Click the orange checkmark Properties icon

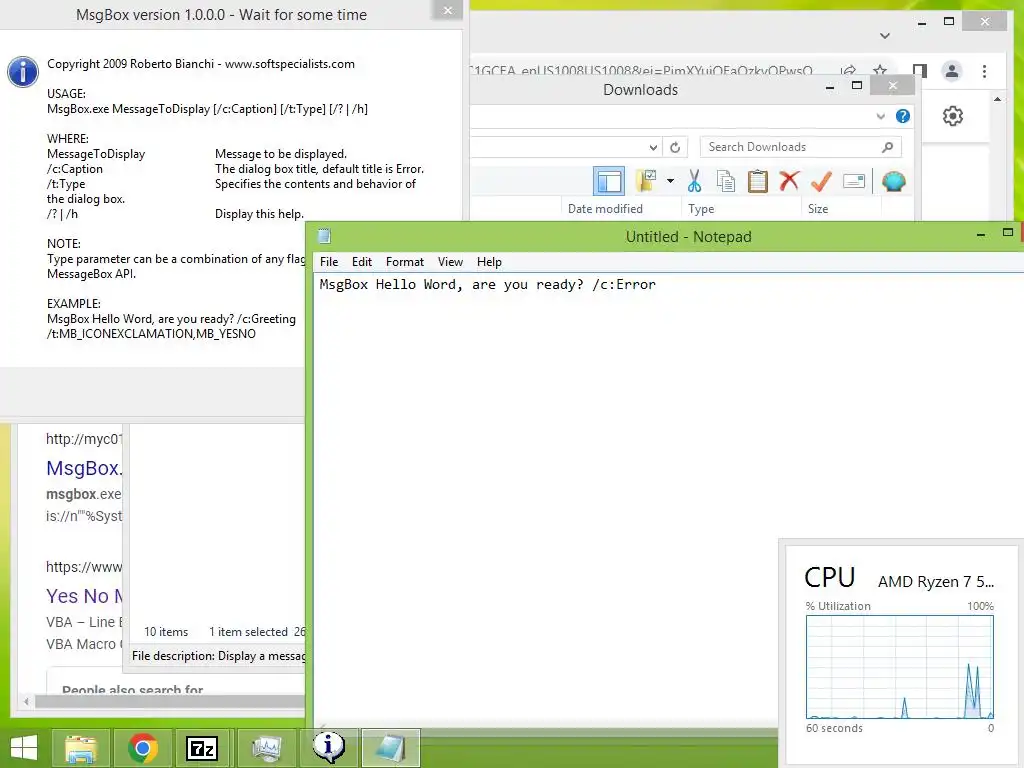click(x=821, y=181)
